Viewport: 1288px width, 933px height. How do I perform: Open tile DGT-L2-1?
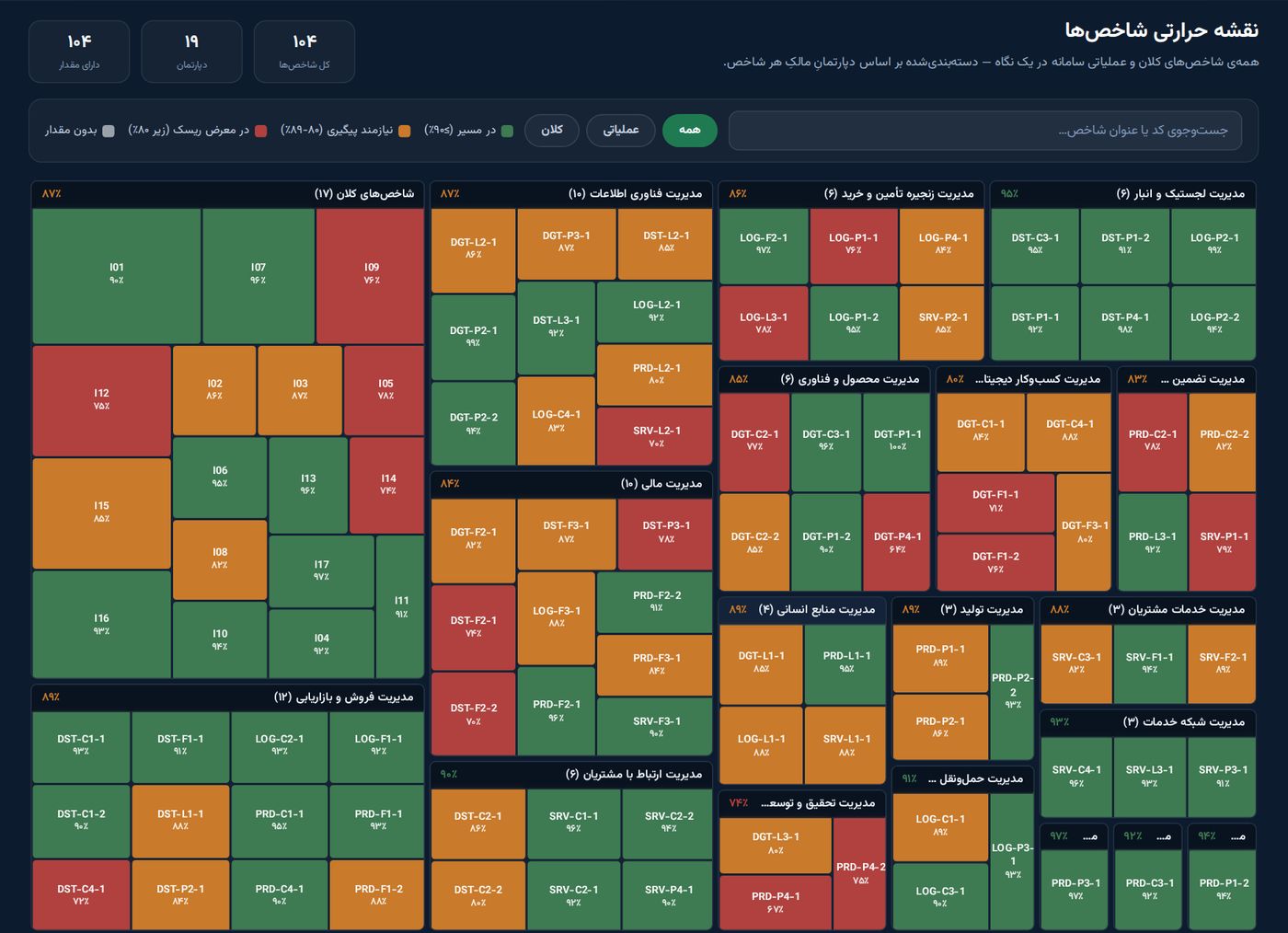(x=473, y=250)
